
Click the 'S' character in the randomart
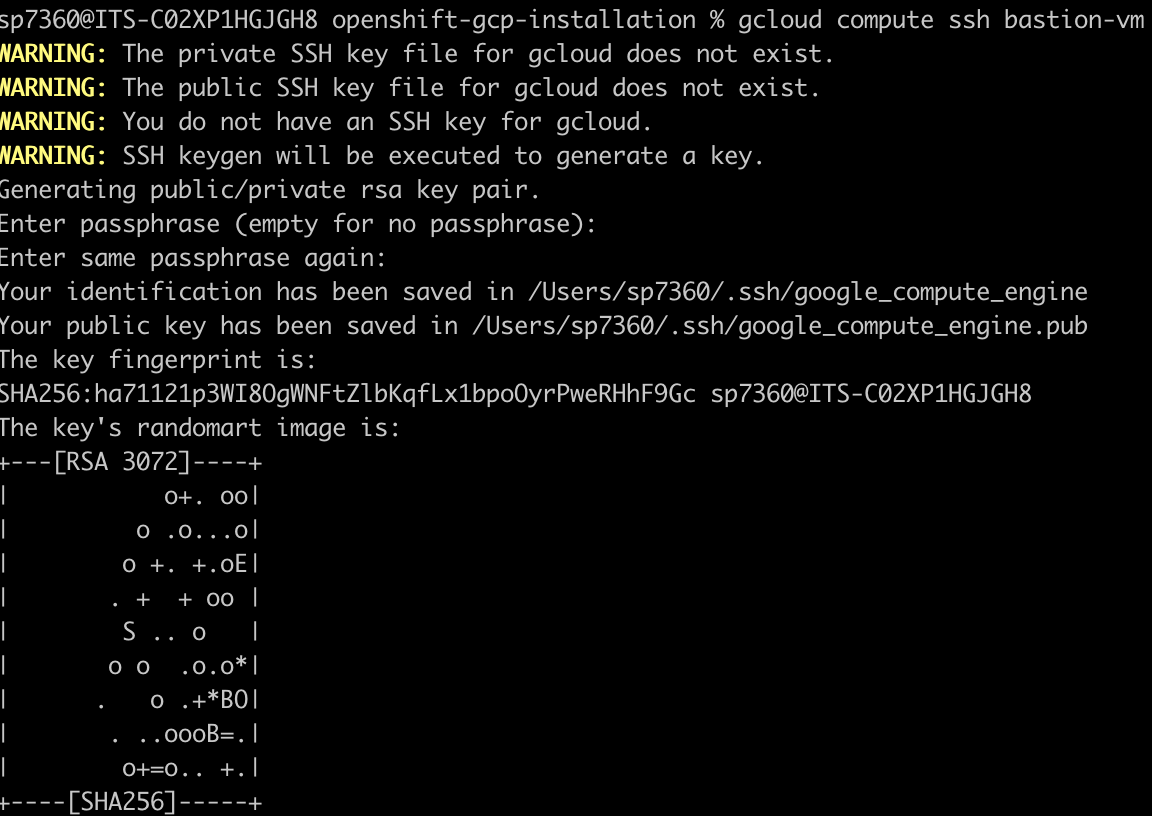coord(129,632)
